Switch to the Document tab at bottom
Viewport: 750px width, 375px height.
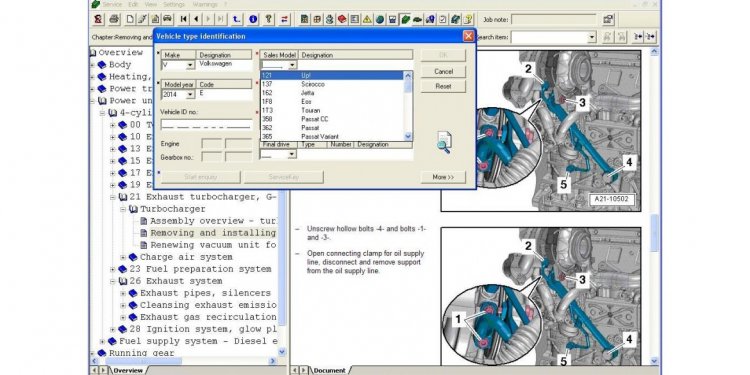point(330,371)
